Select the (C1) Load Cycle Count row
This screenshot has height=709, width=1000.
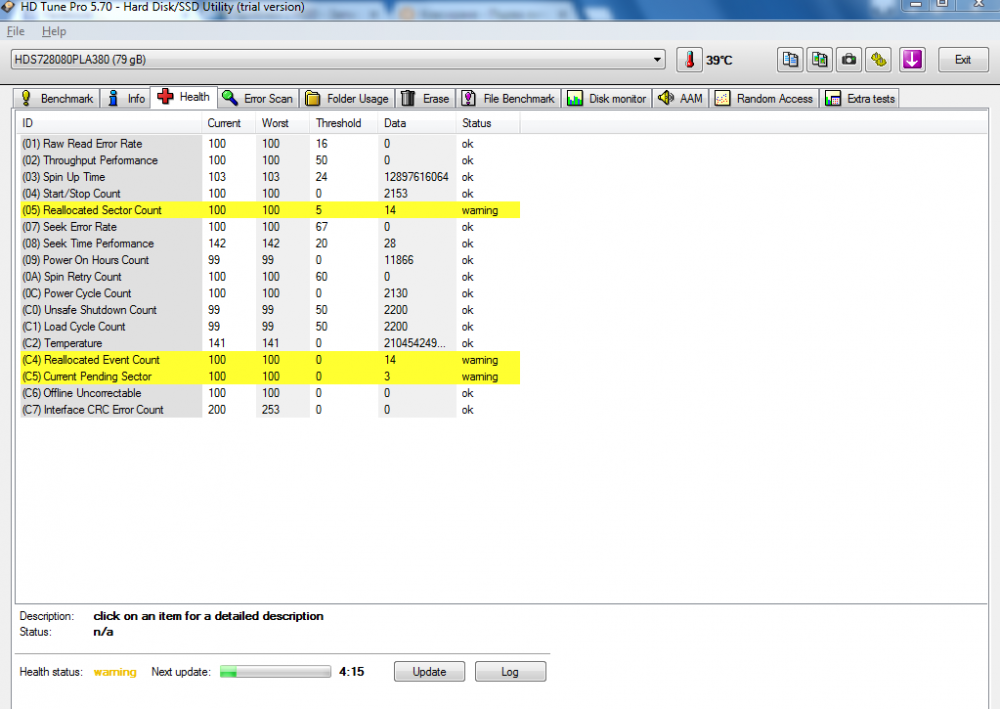pyautogui.click(x=270, y=326)
